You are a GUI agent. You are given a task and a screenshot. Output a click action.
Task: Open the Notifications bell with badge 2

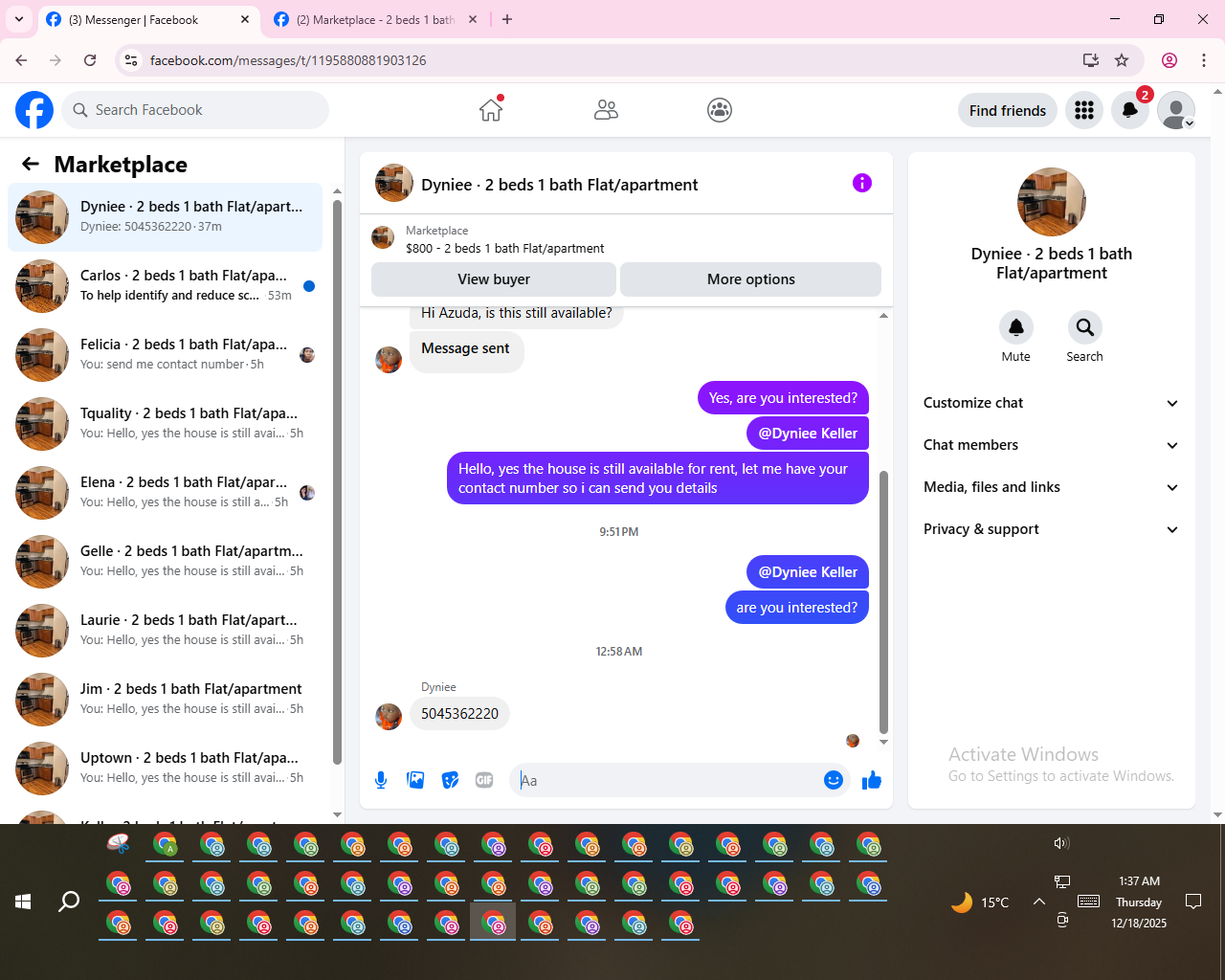1130,110
